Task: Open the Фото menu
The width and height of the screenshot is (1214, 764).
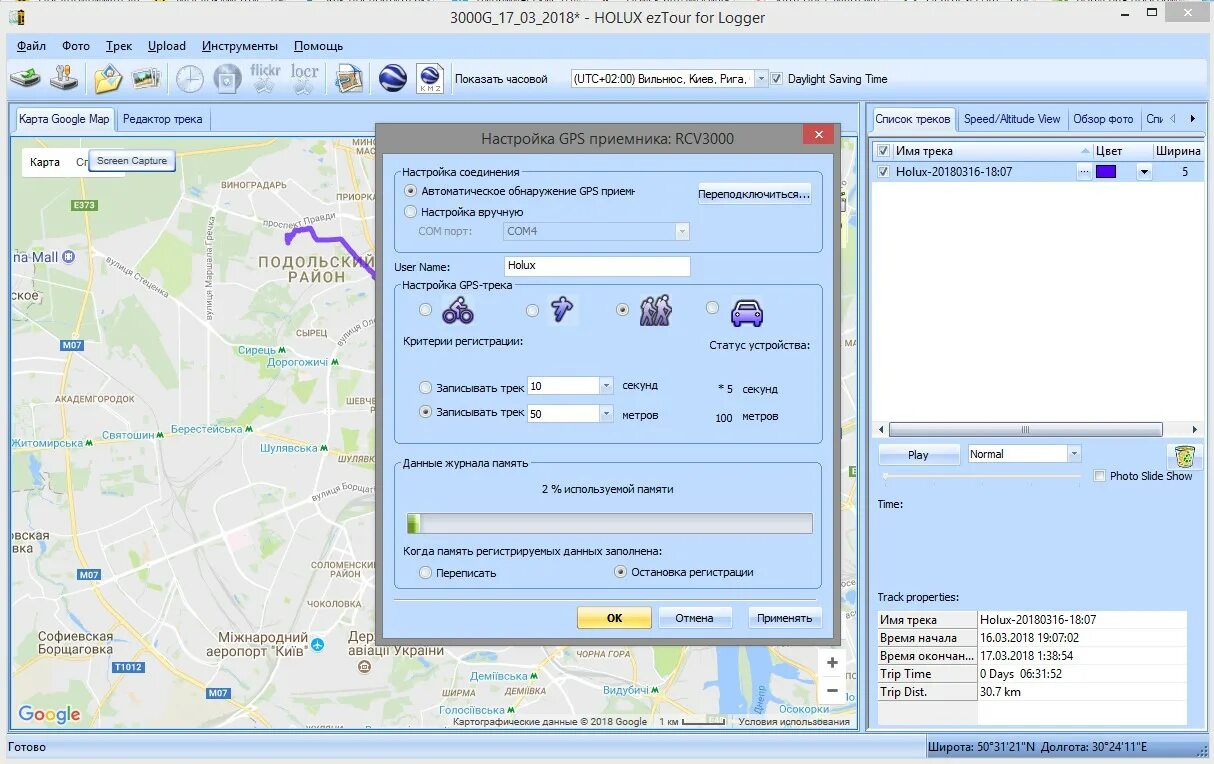Action: coord(76,46)
